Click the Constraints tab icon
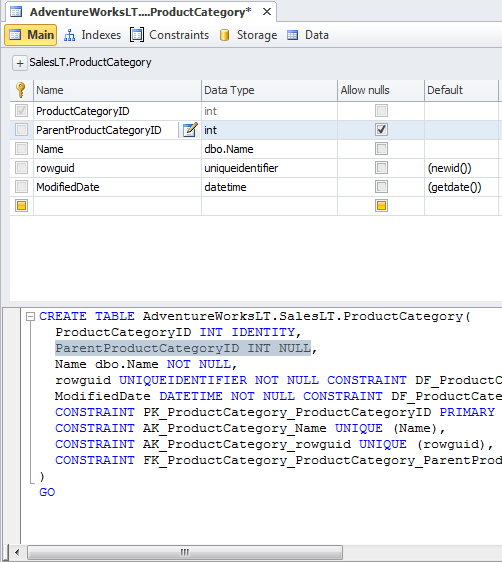This screenshot has width=502, height=562. point(137,35)
